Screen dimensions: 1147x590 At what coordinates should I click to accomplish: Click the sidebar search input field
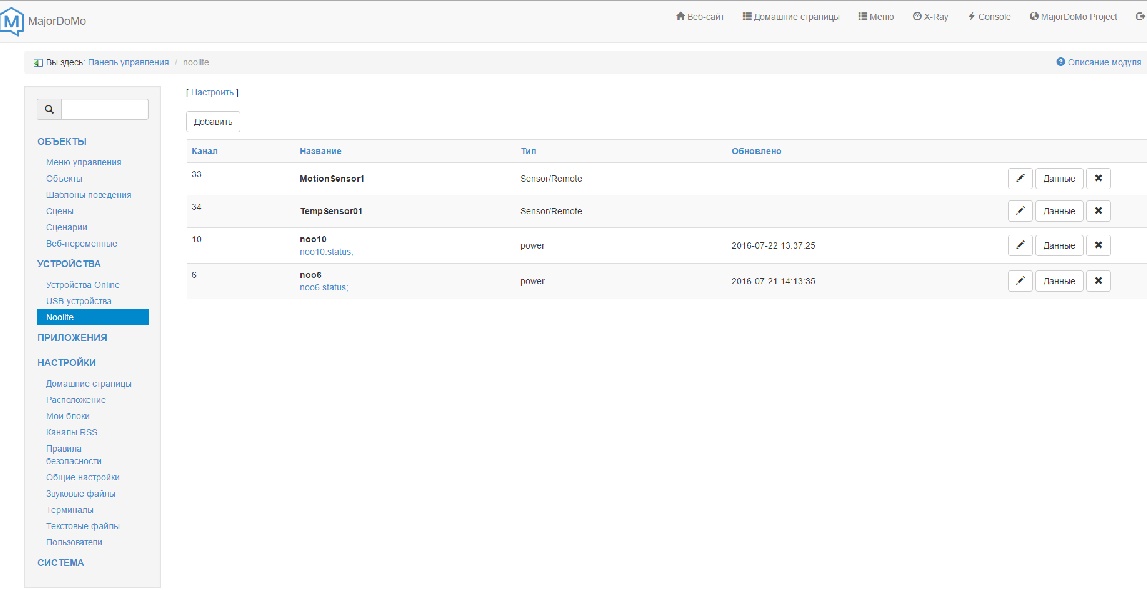point(105,109)
